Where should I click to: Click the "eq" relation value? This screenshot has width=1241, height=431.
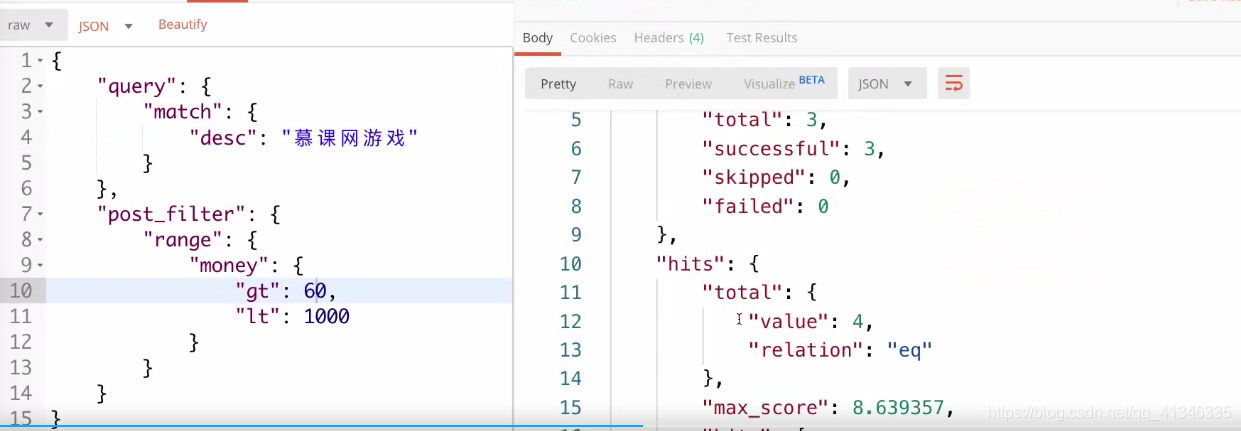click(x=908, y=350)
